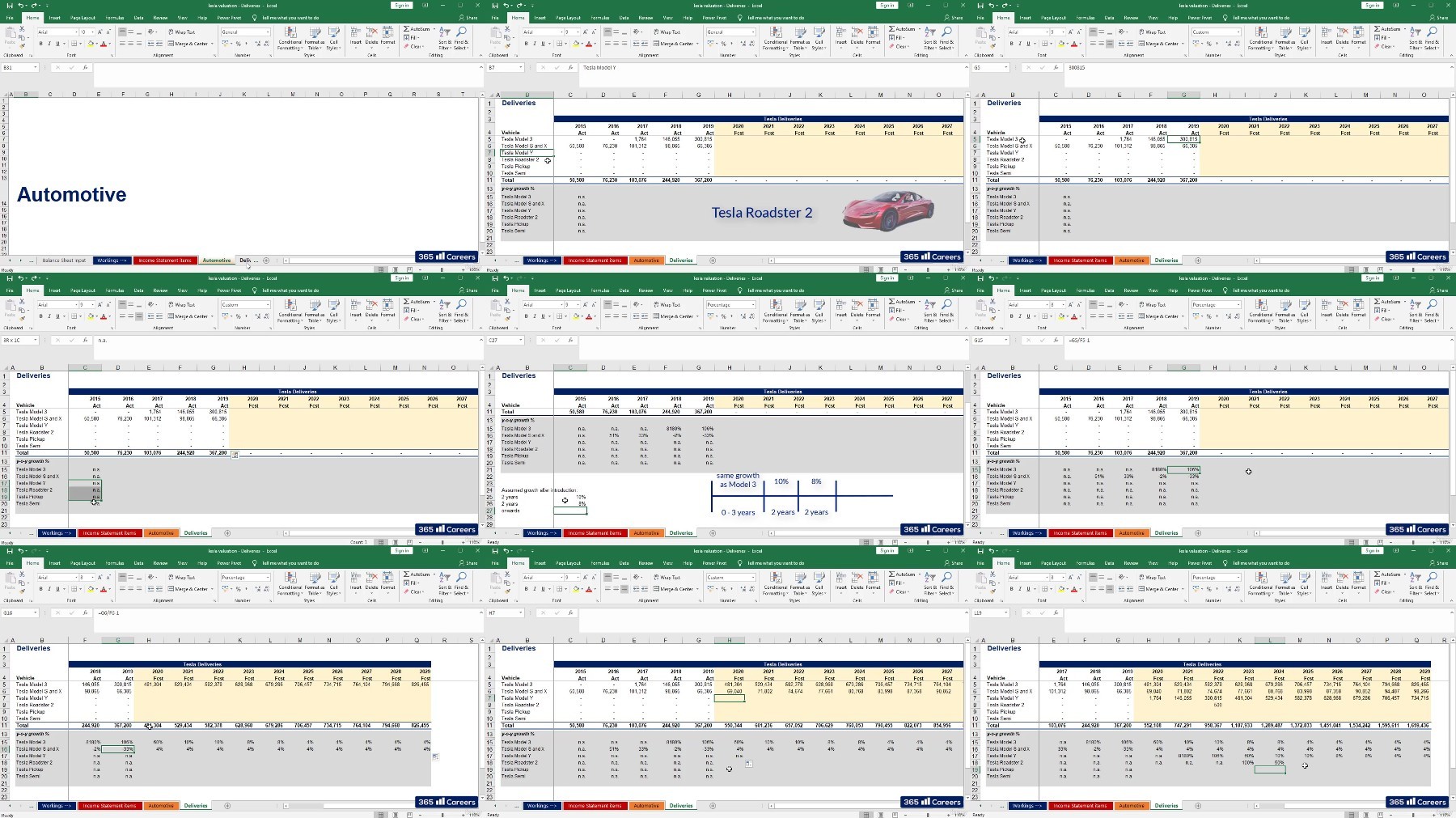Open Borders dropdown arrow in G16 window
Image resolution: width=1456 pixels, height=818 pixels.
coord(82,589)
